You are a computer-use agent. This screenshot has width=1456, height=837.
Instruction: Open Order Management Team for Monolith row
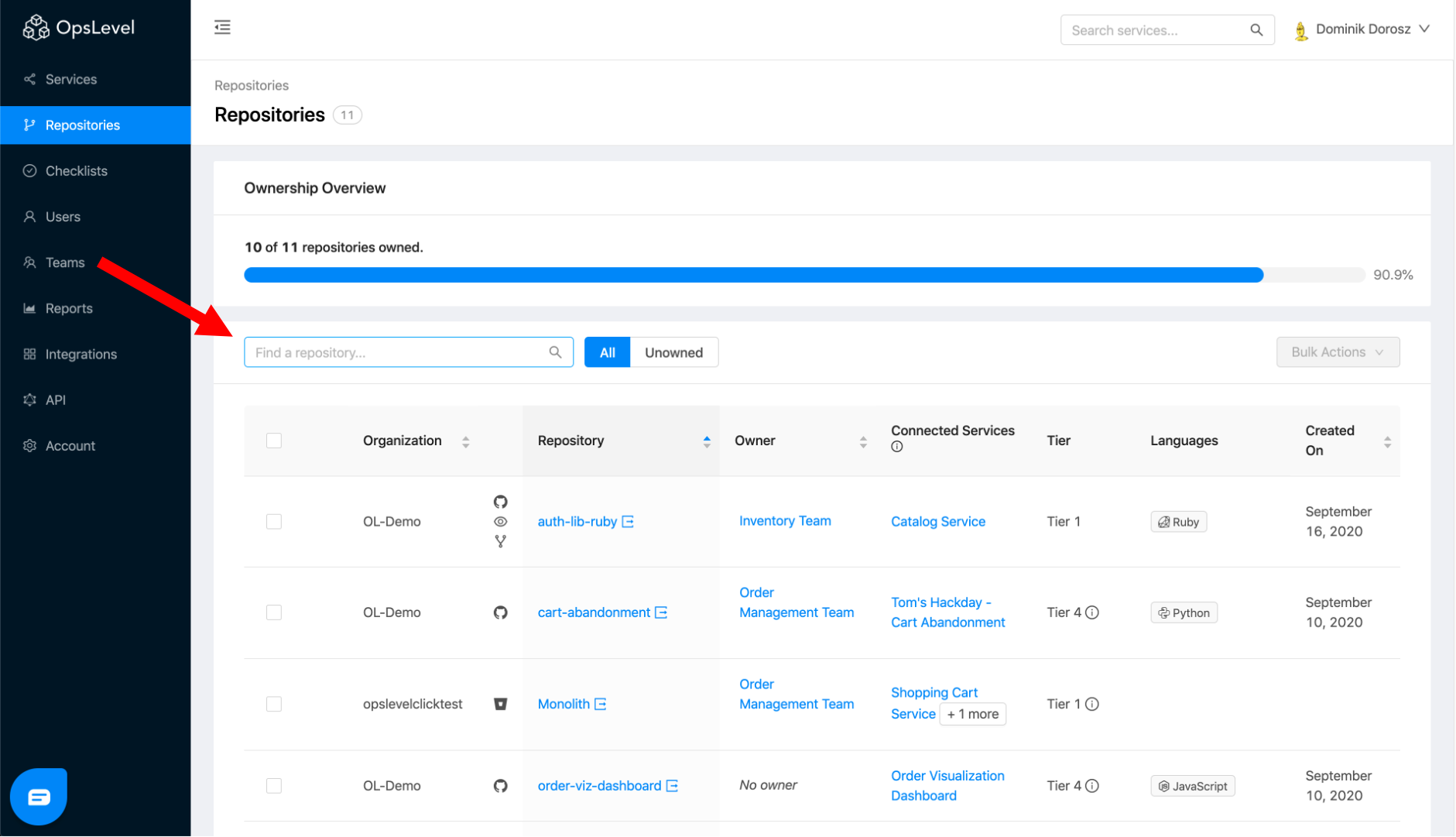[797, 695]
